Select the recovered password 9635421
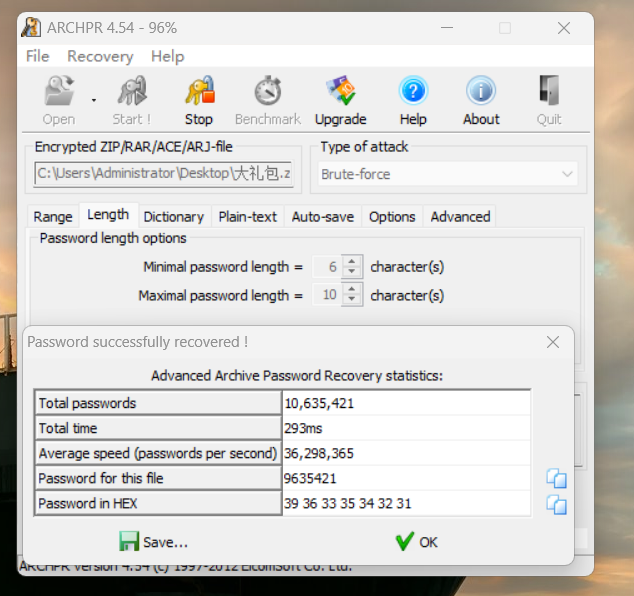The height and width of the screenshot is (596, 634). pos(310,478)
